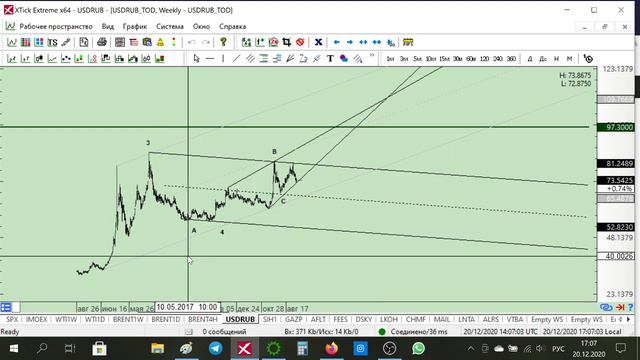Select the parallel channel lines tool

coord(250,59)
